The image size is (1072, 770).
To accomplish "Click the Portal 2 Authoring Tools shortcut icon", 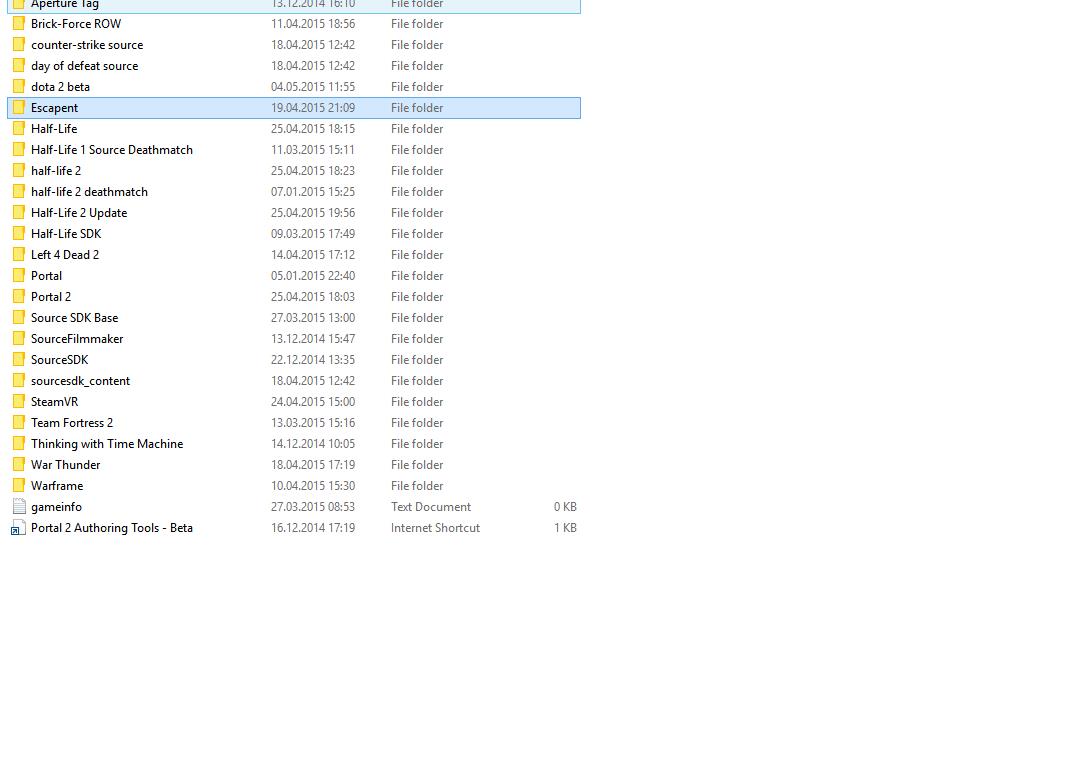I will (x=18, y=528).
